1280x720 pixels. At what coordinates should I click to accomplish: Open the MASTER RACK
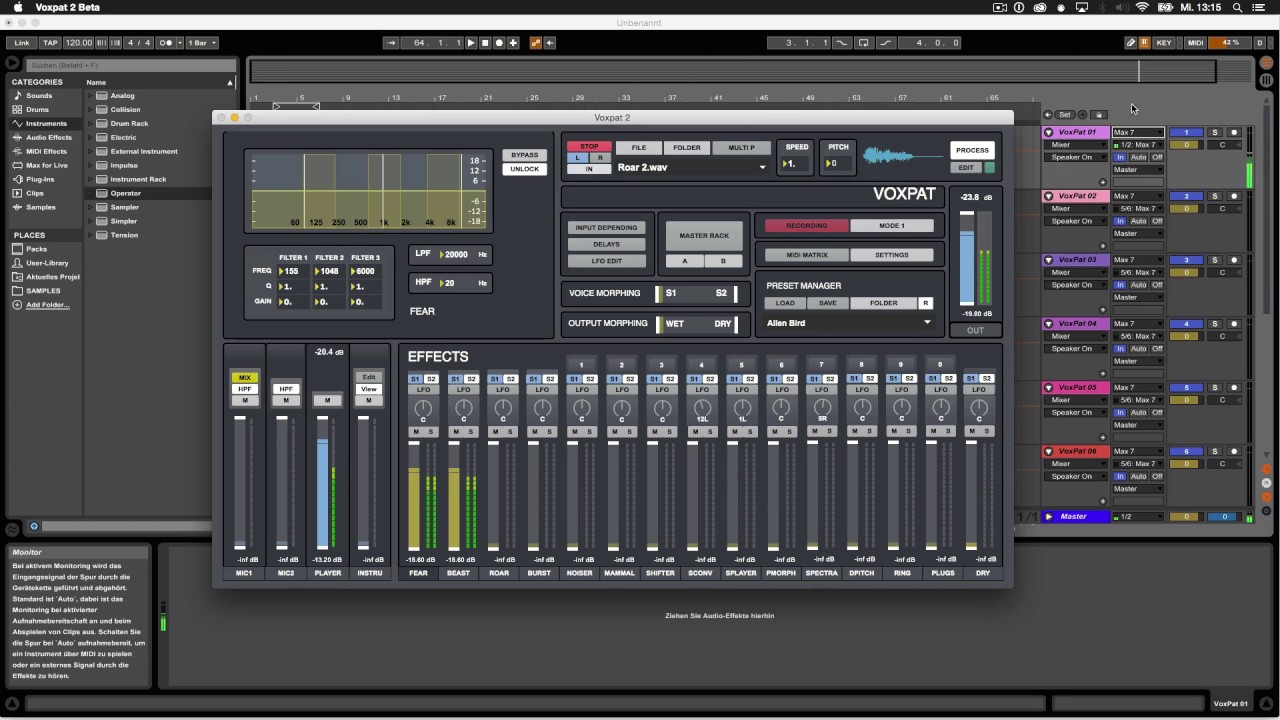[704, 236]
